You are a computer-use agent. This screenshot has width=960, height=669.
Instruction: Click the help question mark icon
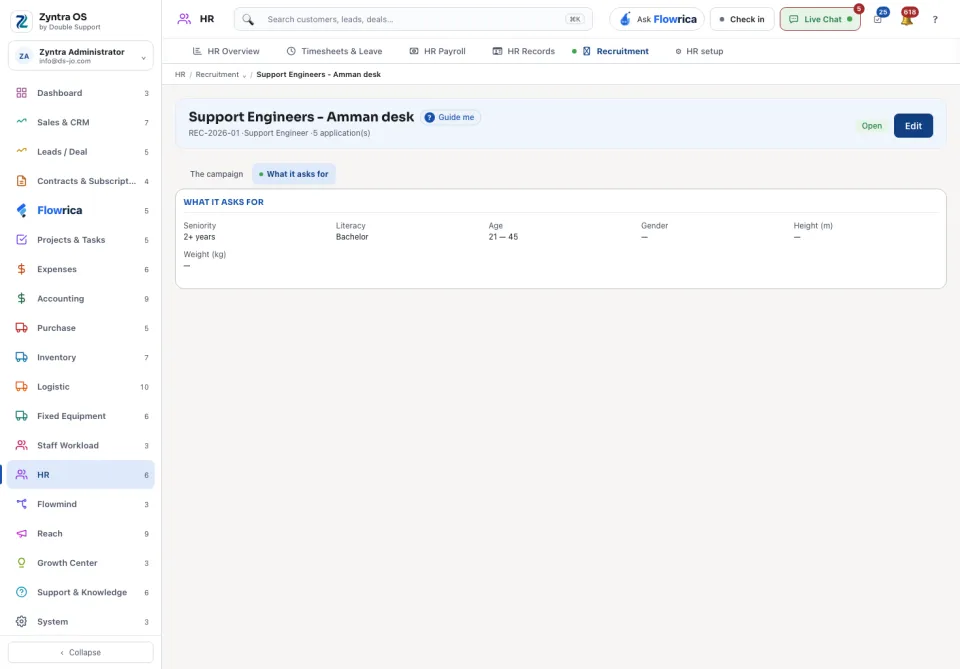(x=935, y=20)
